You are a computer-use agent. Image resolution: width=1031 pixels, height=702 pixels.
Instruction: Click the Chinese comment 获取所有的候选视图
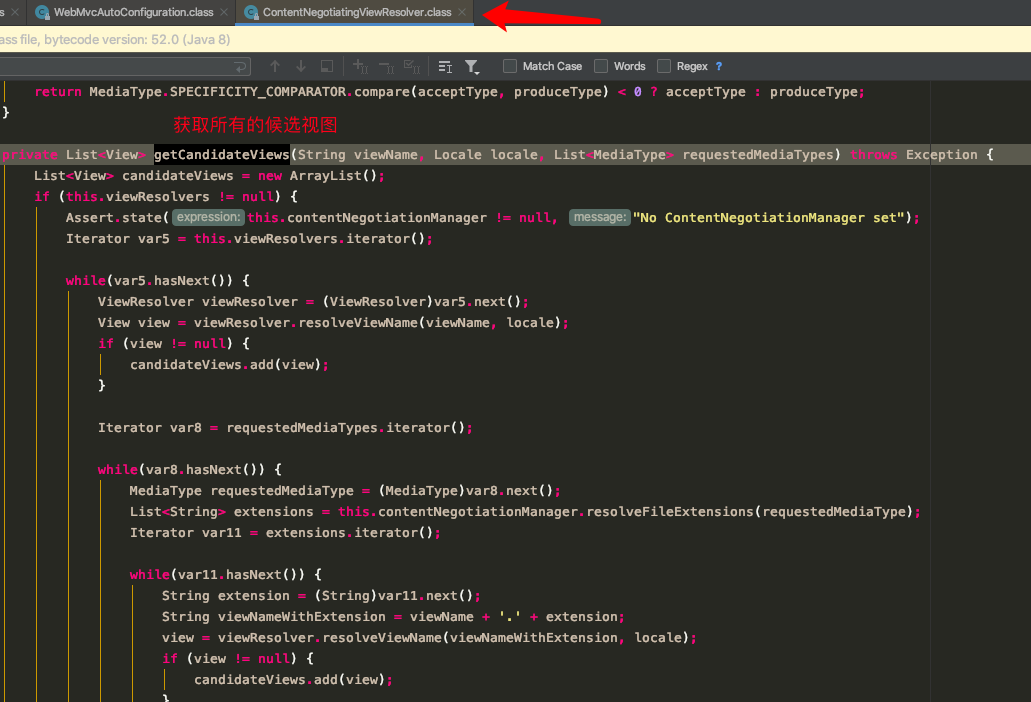255,125
